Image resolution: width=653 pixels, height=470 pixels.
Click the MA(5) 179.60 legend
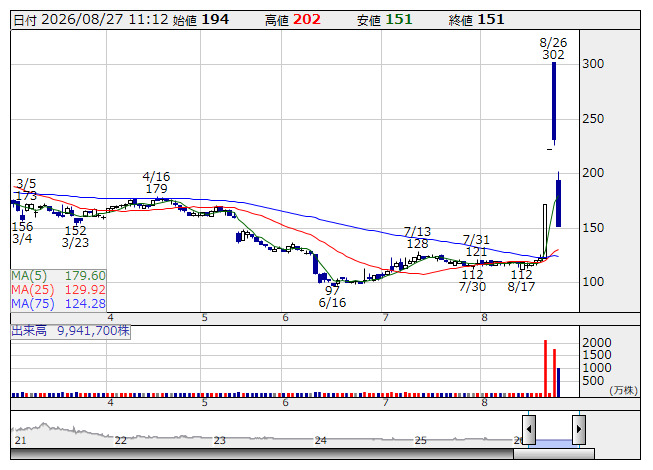point(59,276)
